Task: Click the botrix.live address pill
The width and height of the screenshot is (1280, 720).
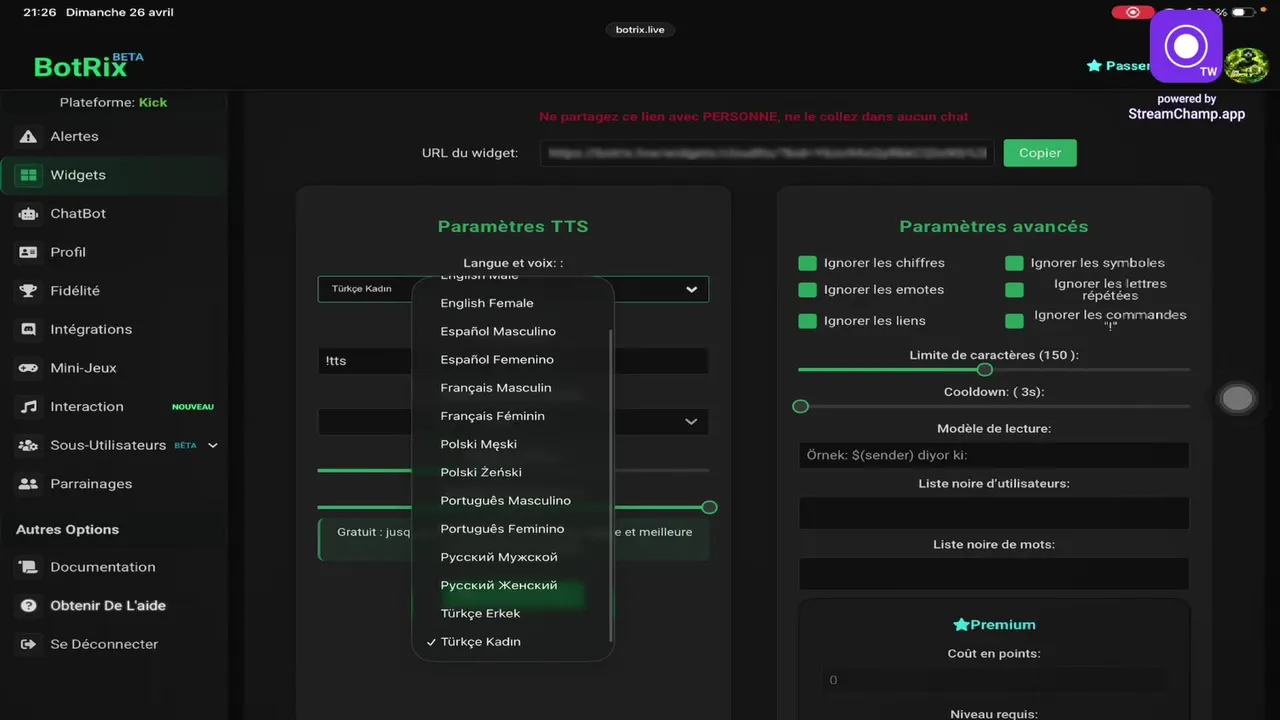Action: tap(640, 30)
